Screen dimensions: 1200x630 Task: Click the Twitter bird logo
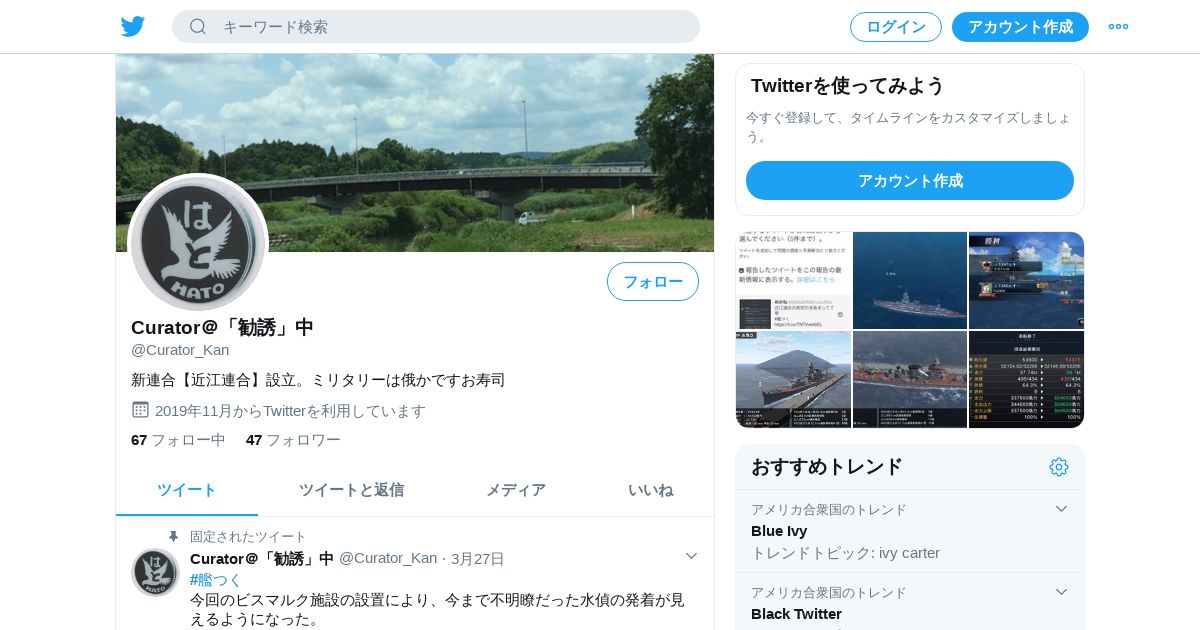click(133, 27)
